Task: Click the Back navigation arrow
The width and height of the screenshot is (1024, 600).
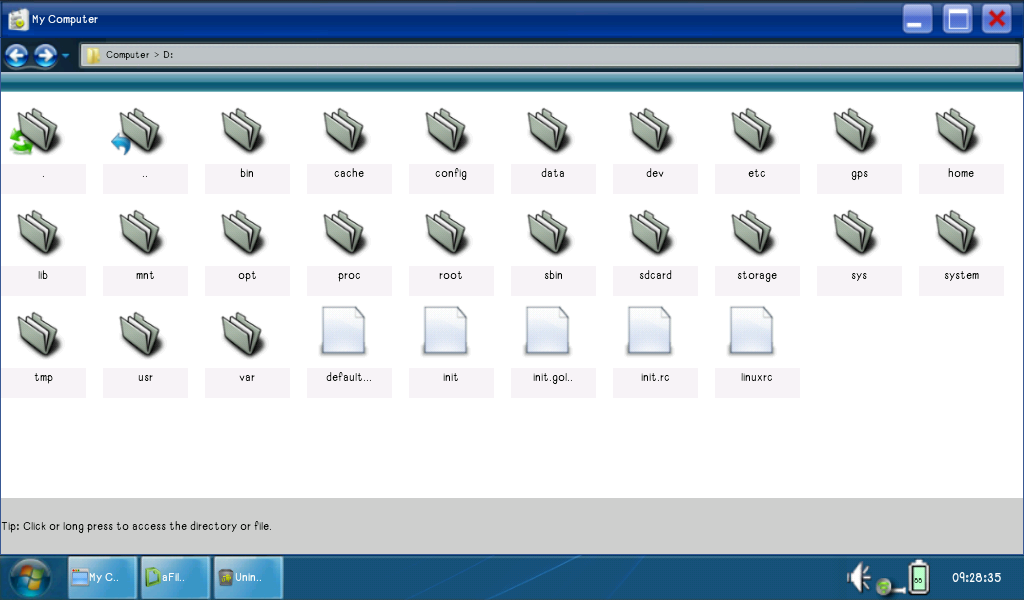Action: pos(17,55)
